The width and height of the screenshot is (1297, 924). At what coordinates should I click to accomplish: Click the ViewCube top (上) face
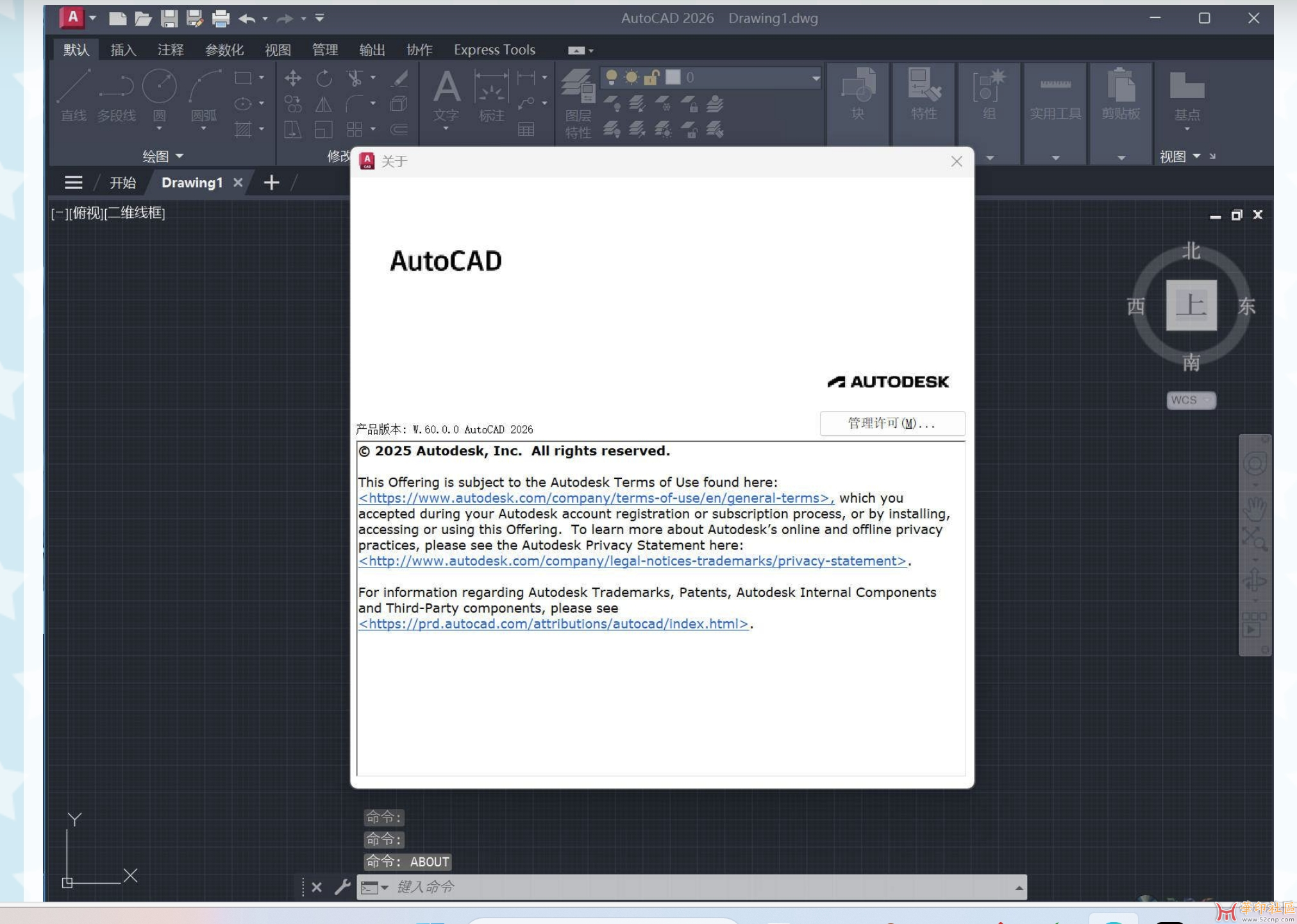click(1191, 305)
